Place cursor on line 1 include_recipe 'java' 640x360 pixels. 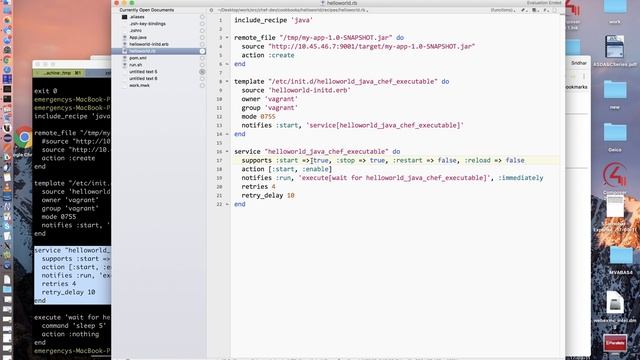(273, 20)
